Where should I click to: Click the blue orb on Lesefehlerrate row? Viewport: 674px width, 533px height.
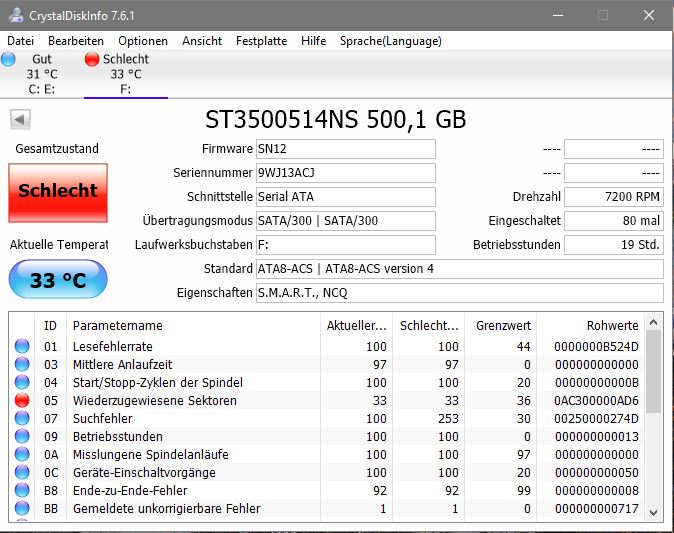22,346
